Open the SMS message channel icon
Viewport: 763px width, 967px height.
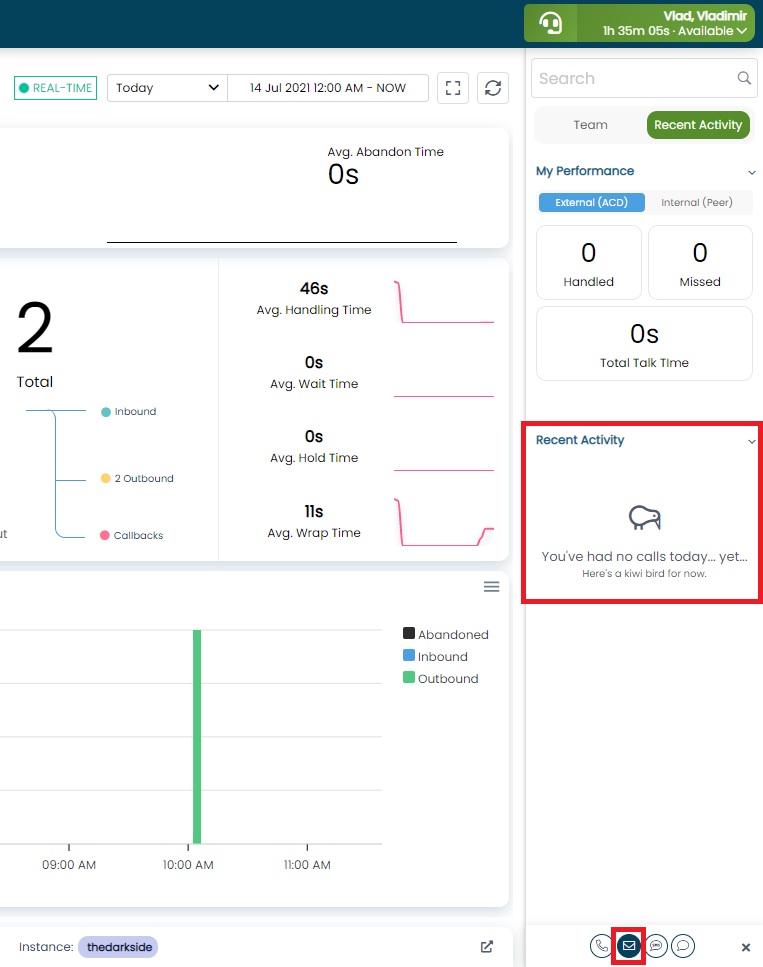[656, 945]
